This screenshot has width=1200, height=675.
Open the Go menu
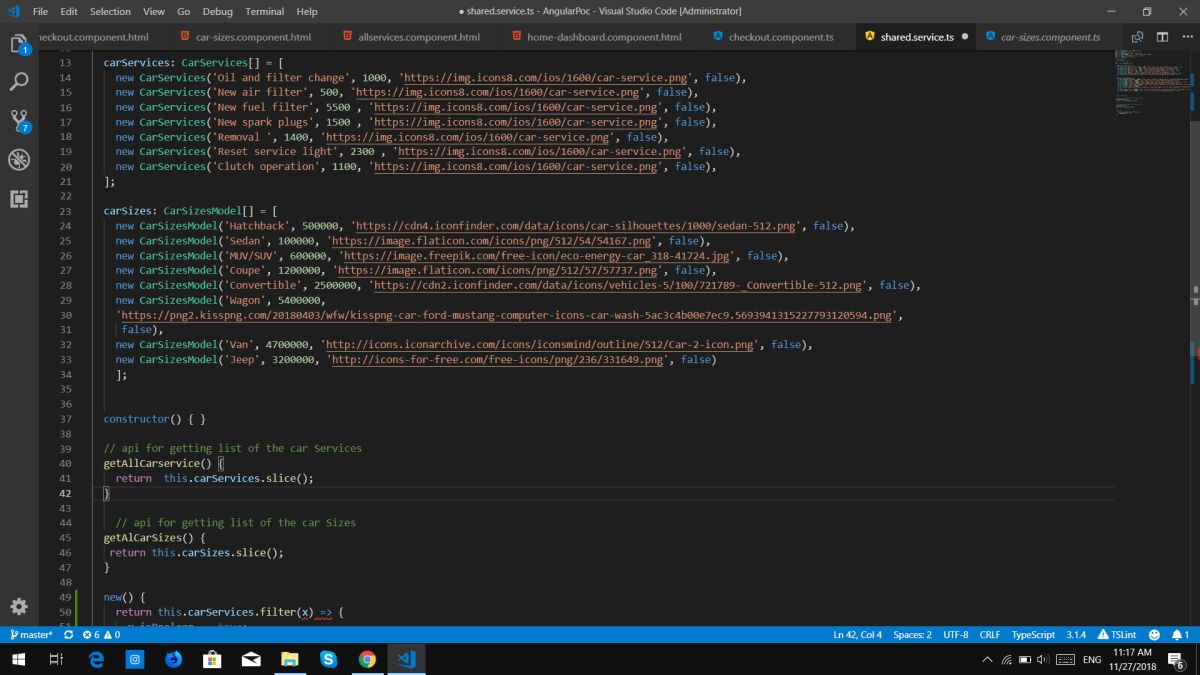[184, 11]
